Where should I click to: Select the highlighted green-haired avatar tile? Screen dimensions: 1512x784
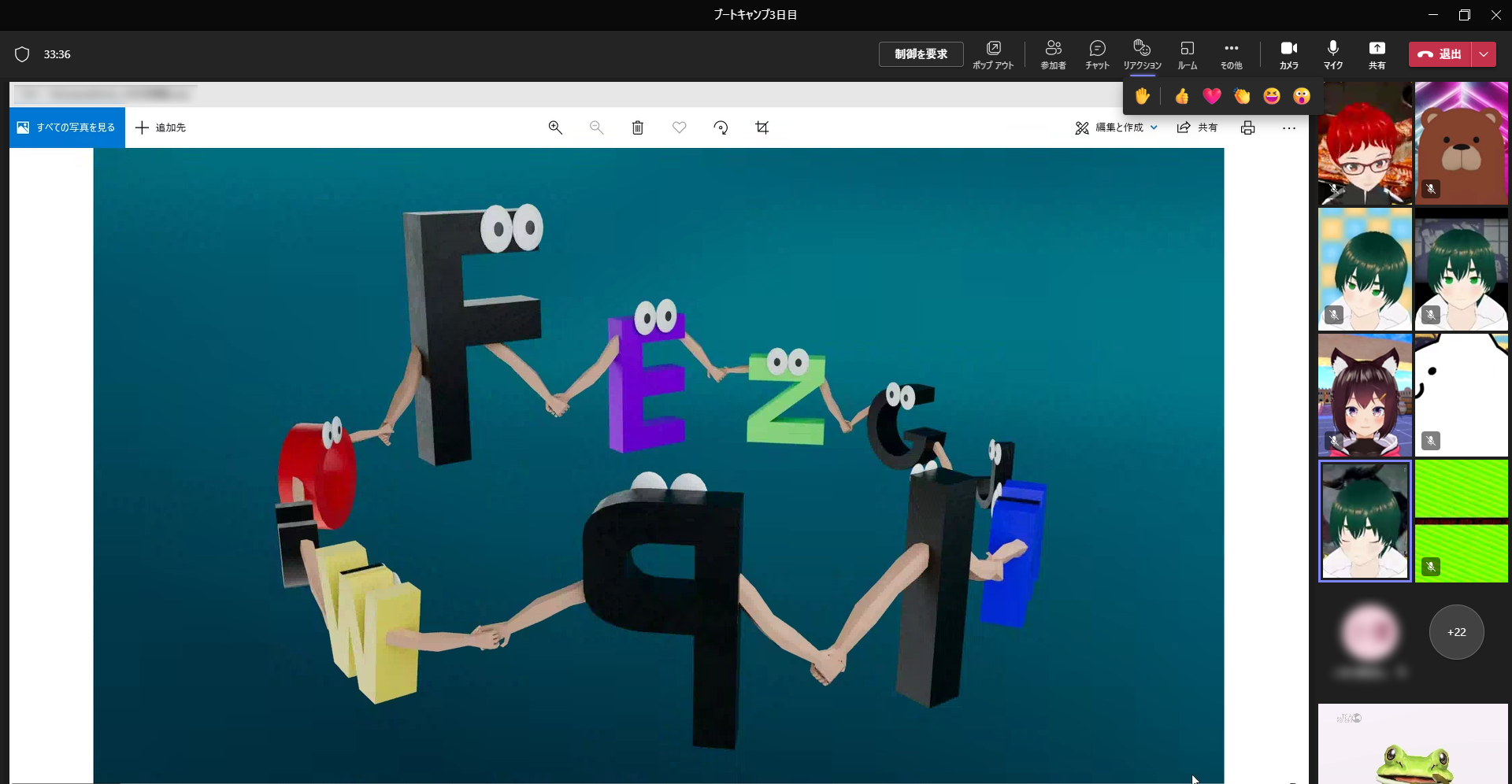tap(1365, 521)
